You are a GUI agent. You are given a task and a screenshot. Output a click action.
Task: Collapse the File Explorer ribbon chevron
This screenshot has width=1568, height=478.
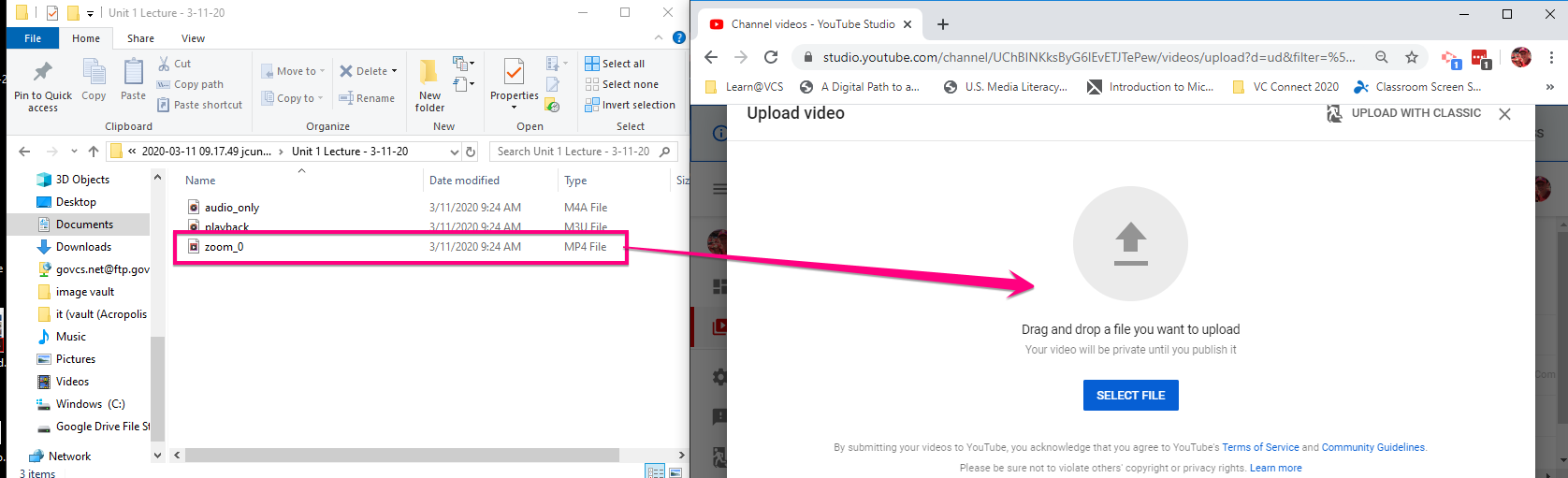tap(659, 38)
